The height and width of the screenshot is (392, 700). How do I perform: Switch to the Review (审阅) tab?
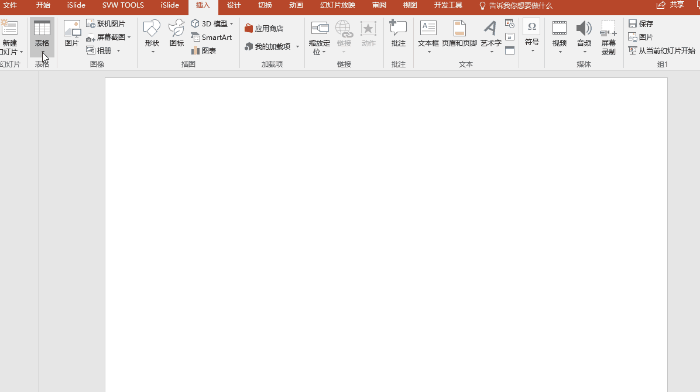pyautogui.click(x=379, y=5)
